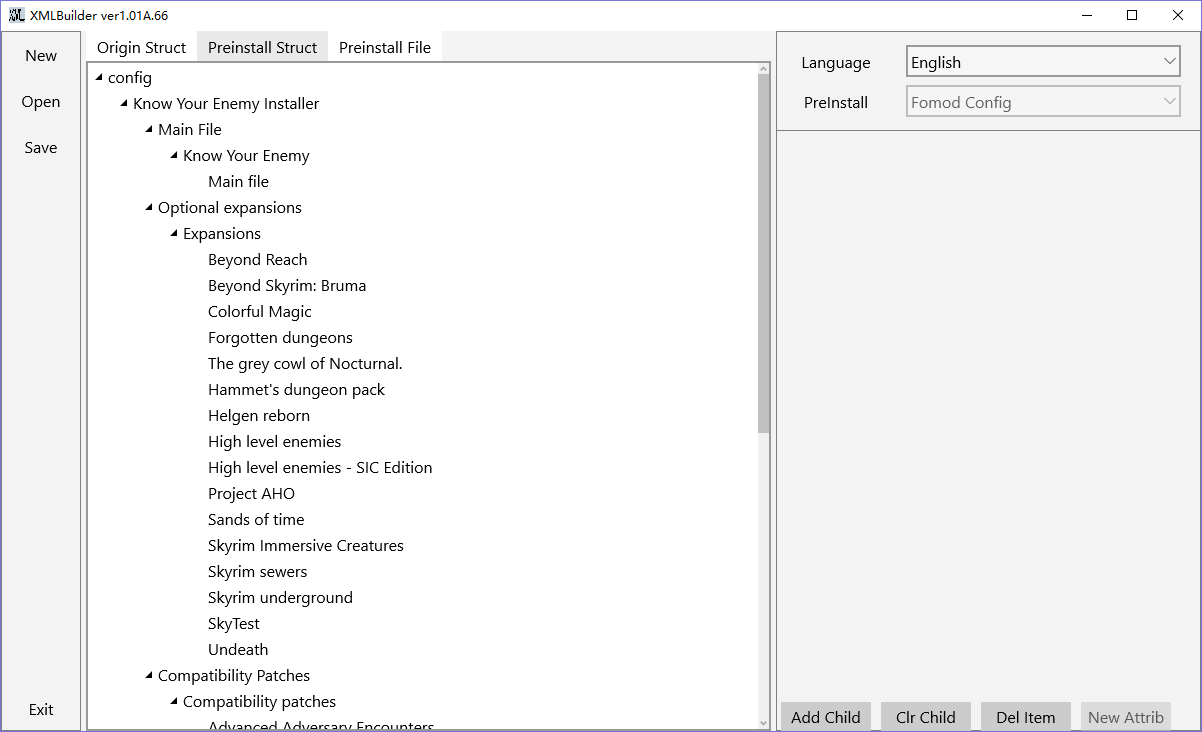Select the Beyond Reach item

[258, 260]
